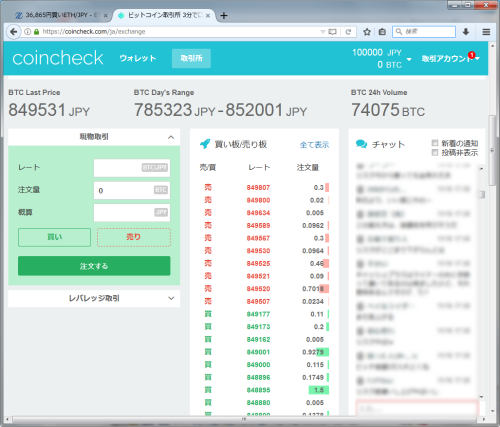
Task: Click the order amount 0.7018
Action: pos(313,289)
